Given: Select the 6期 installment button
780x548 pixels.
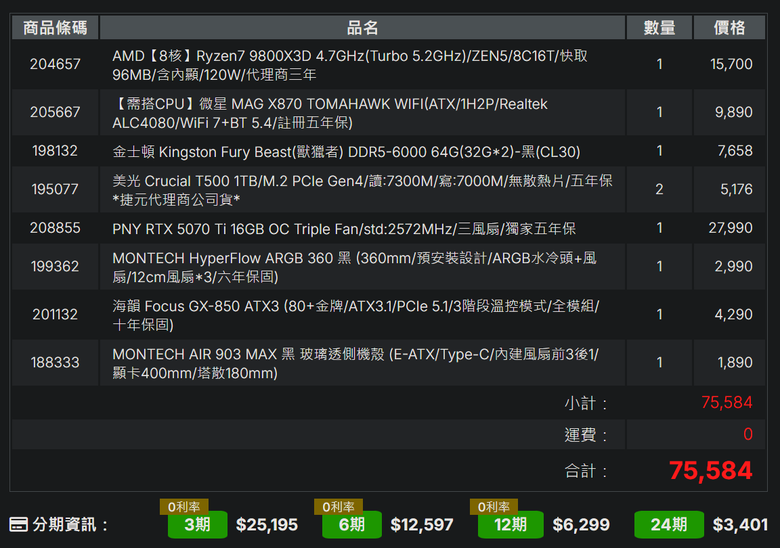Looking at the screenshot, I should pos(352,525).
